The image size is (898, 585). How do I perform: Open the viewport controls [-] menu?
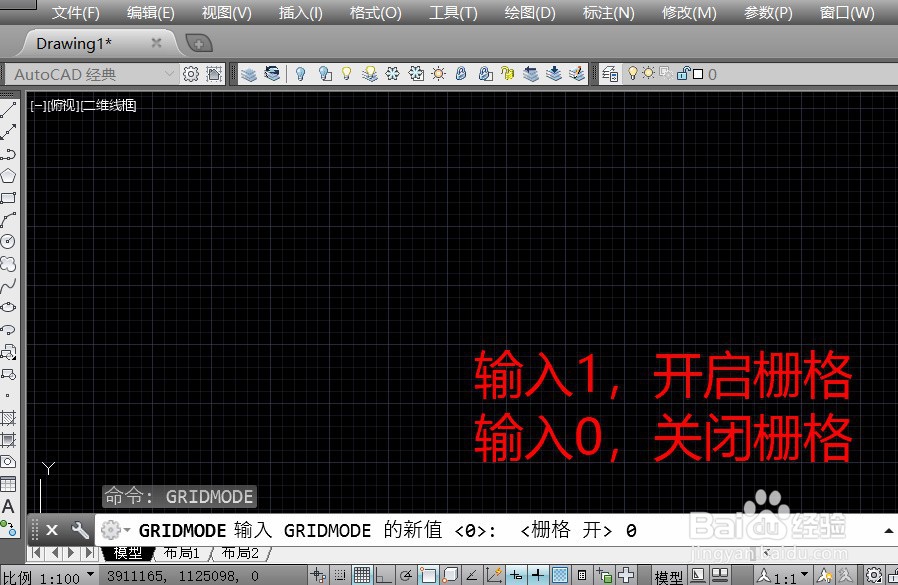pyautogui.click(x=38, y=105)
